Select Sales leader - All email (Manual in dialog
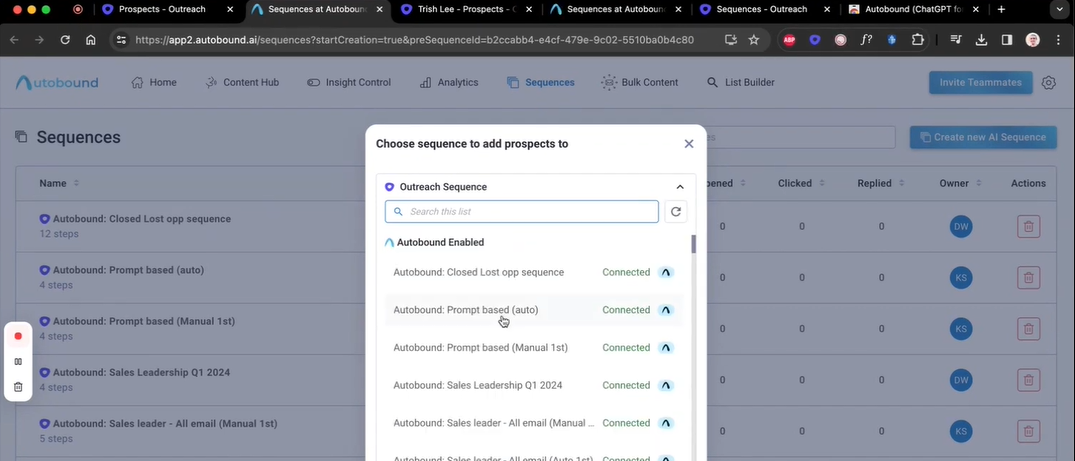This screenshot has height=461, width=1075. click(x=533, y=423)
